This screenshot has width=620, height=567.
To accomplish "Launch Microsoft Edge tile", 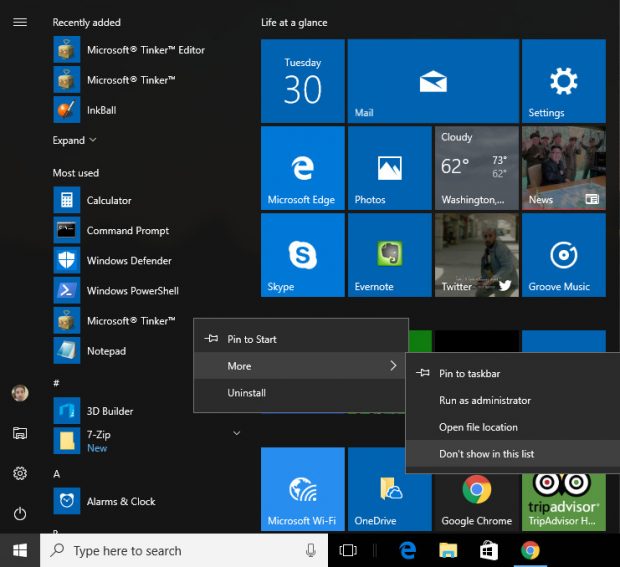I will click(302, 168).
